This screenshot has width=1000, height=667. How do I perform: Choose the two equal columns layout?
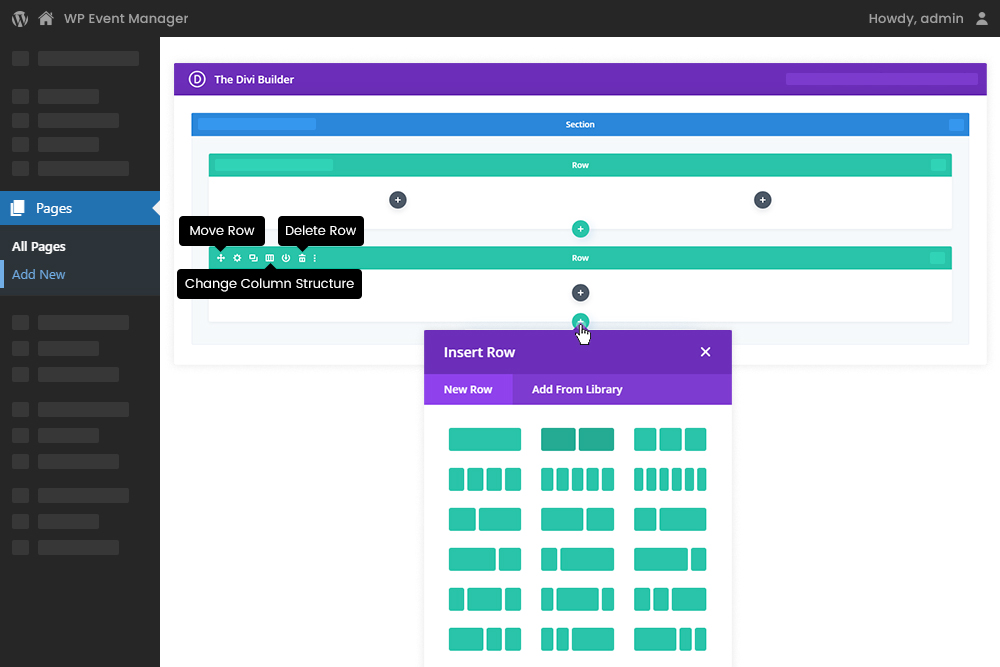[577, 439]
